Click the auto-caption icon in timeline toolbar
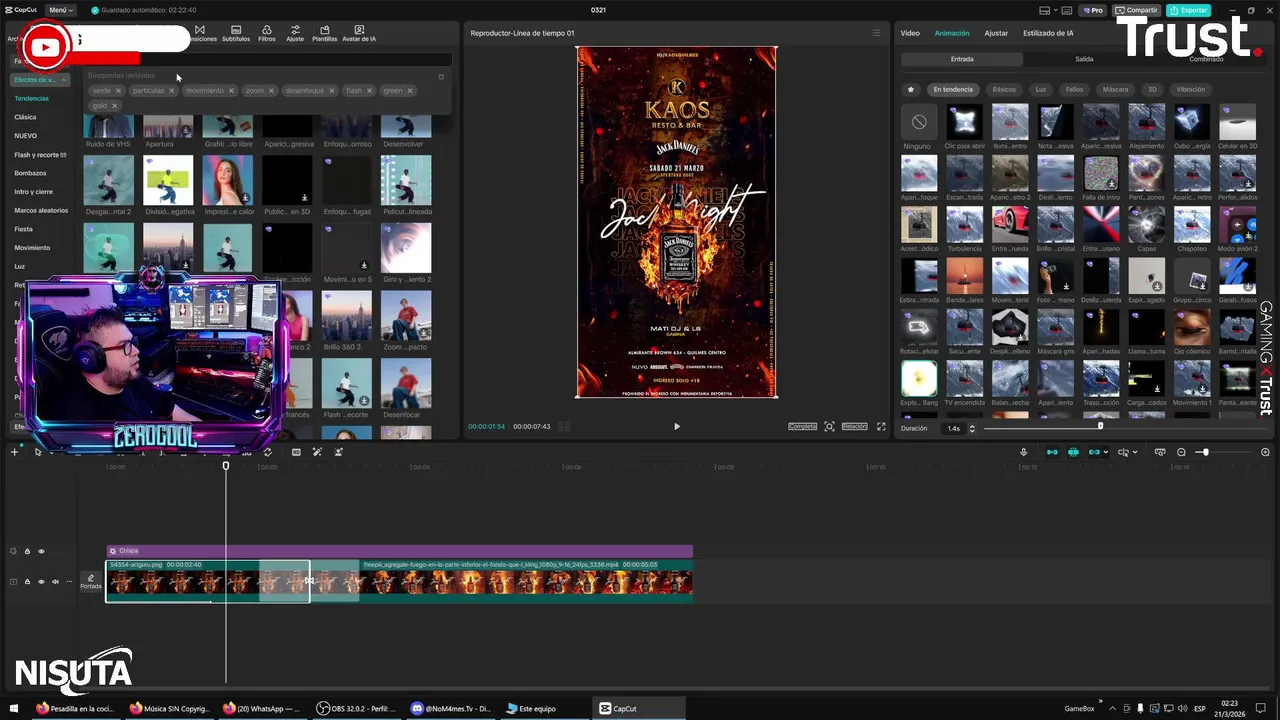Viewport: 1280px width, 720px height. tap(296, 452)
